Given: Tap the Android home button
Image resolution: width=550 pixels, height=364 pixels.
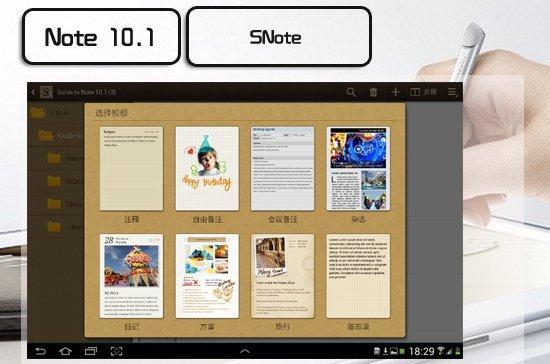Looking at the screenshot, I should [x=65, y=351].
